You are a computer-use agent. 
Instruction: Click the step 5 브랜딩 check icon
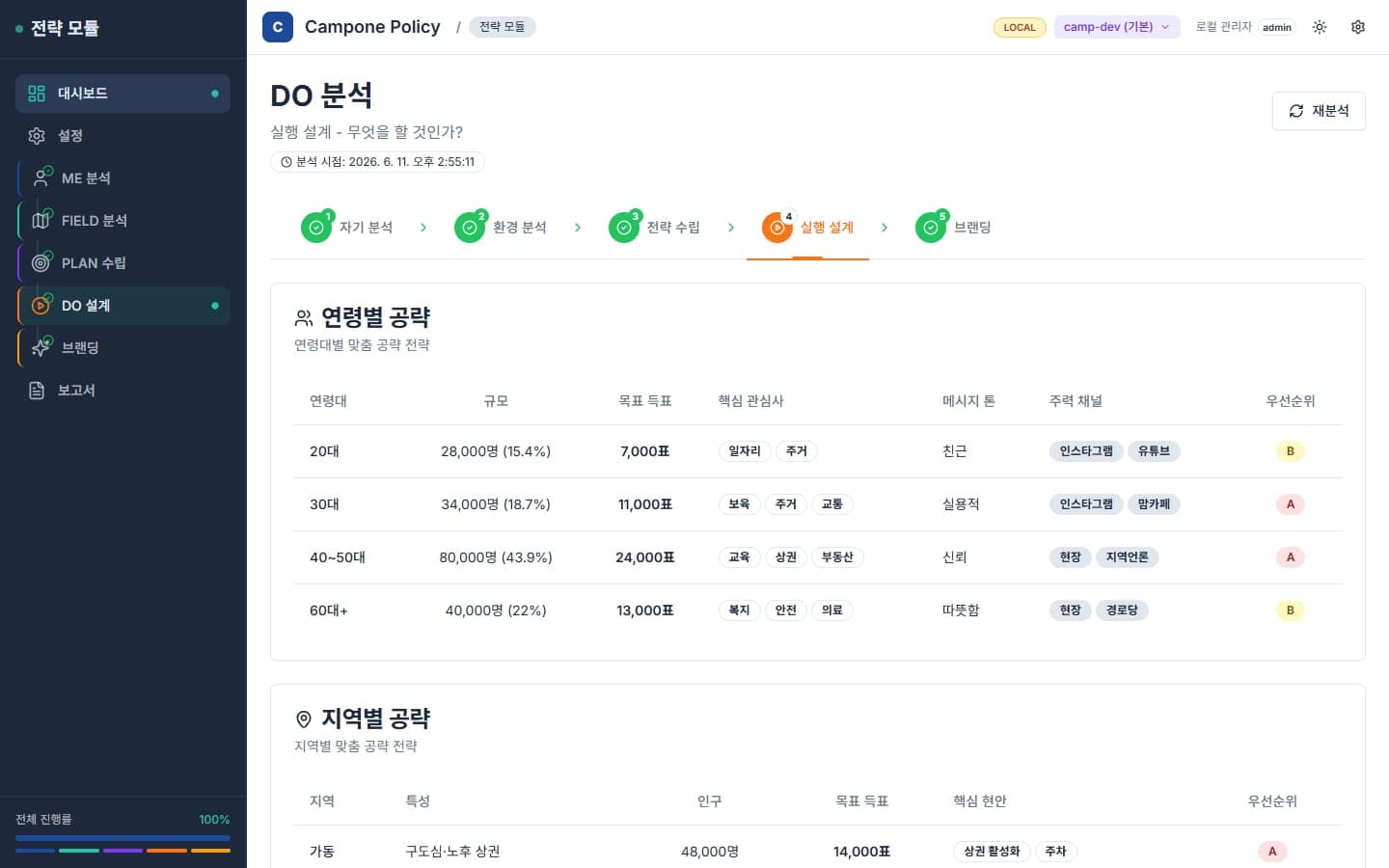click(x=931, y=228)
